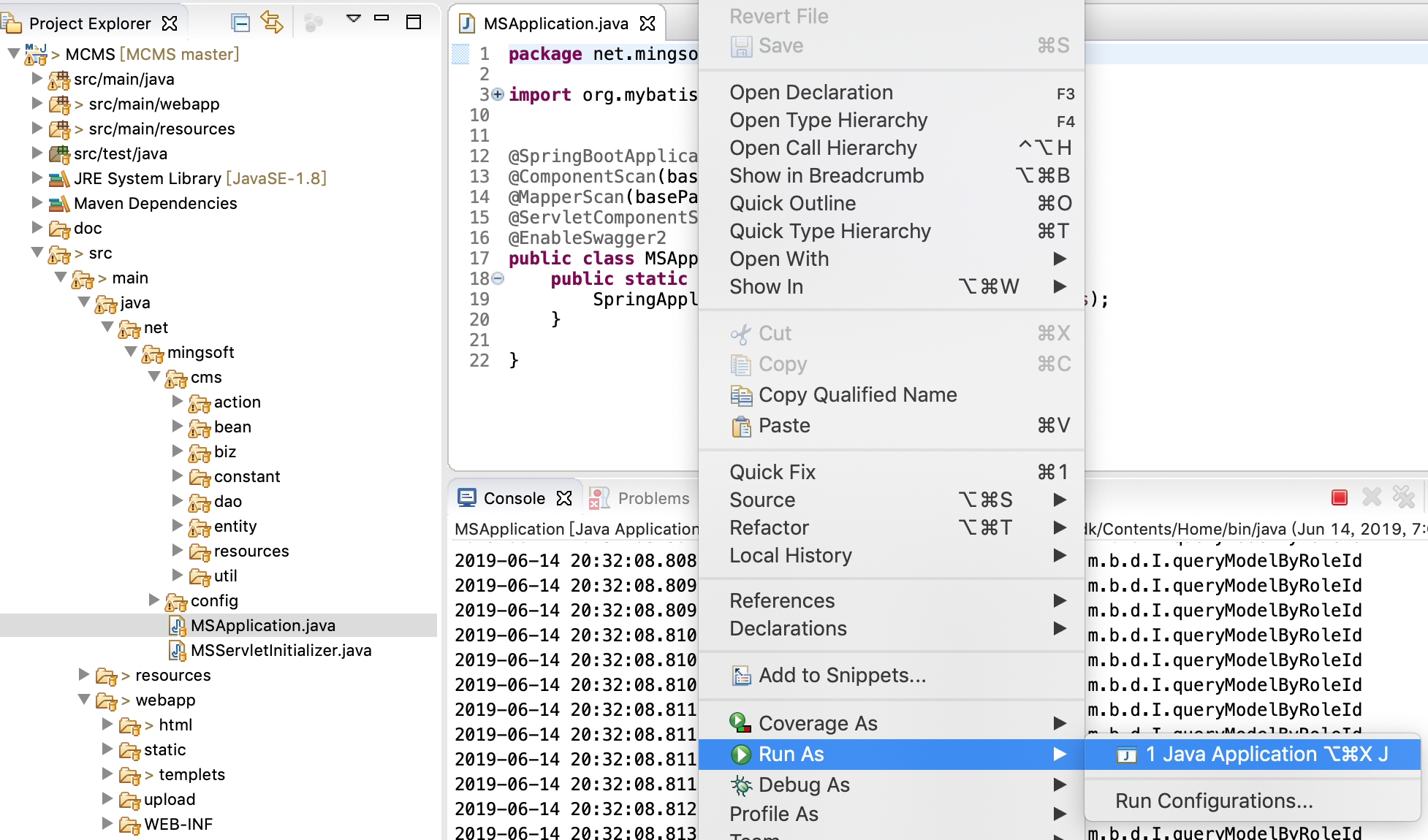Expand the Maven Dependencies node
This screenshot has height=840, width=1428.
37,203
